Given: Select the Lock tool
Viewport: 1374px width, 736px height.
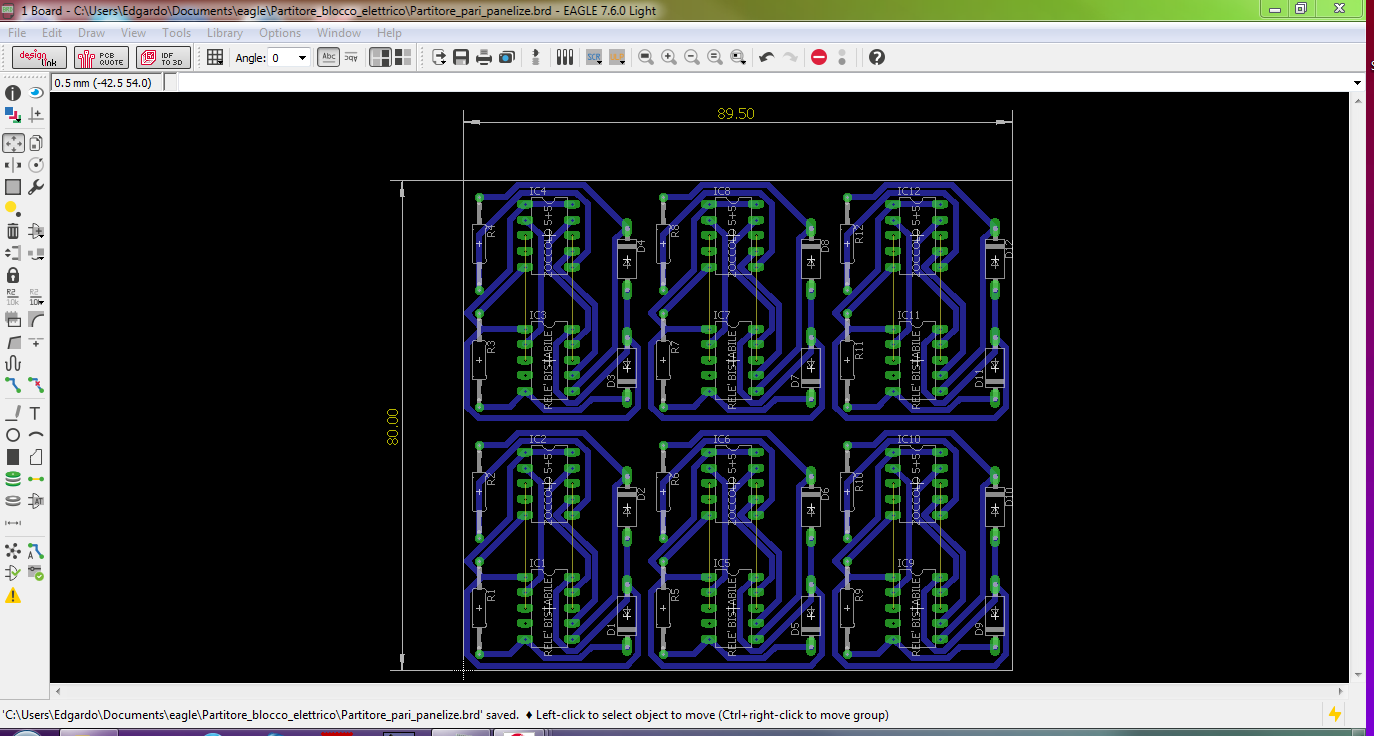Looking at the screenshot, I should tap(13, 275).
